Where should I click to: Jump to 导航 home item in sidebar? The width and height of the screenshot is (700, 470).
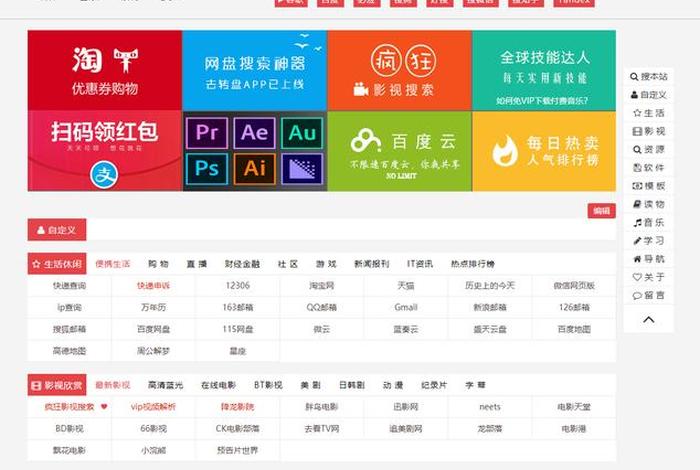coord(649,259)
